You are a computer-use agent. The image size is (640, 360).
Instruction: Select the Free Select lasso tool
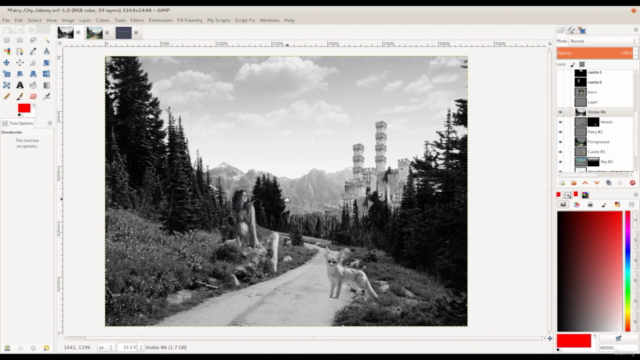(33, 40)
